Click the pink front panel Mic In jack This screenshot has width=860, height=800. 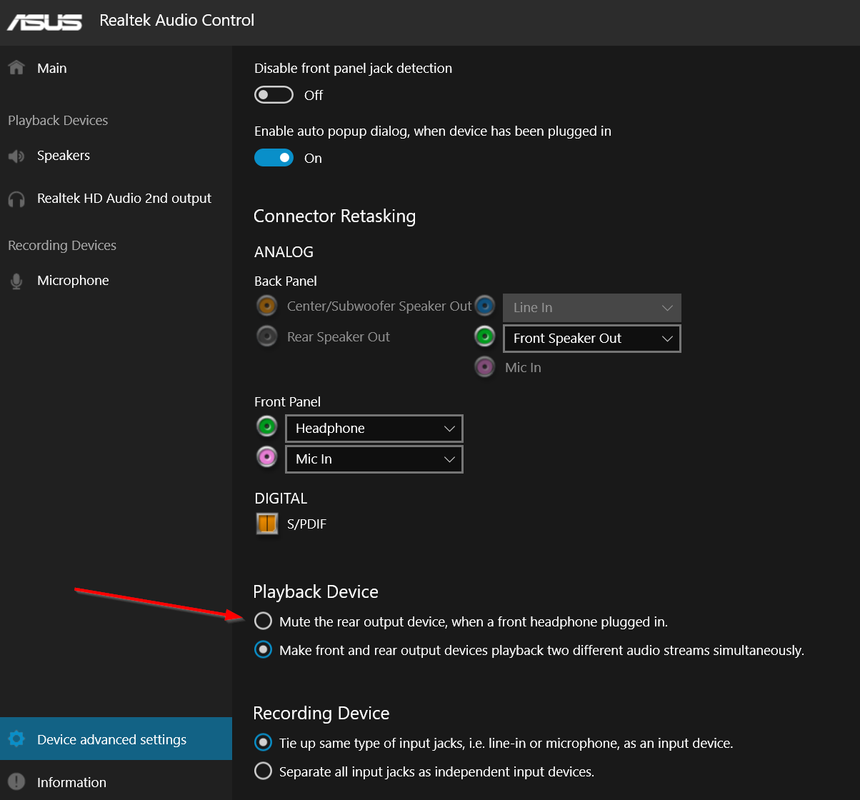point(267,457)
